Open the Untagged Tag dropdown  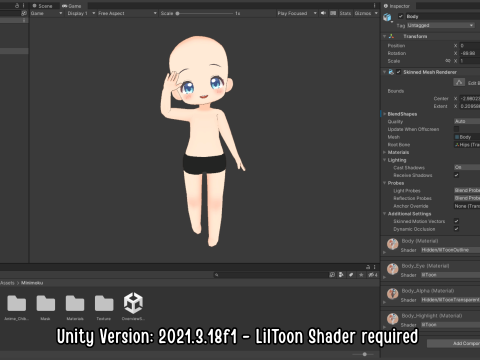440,25
